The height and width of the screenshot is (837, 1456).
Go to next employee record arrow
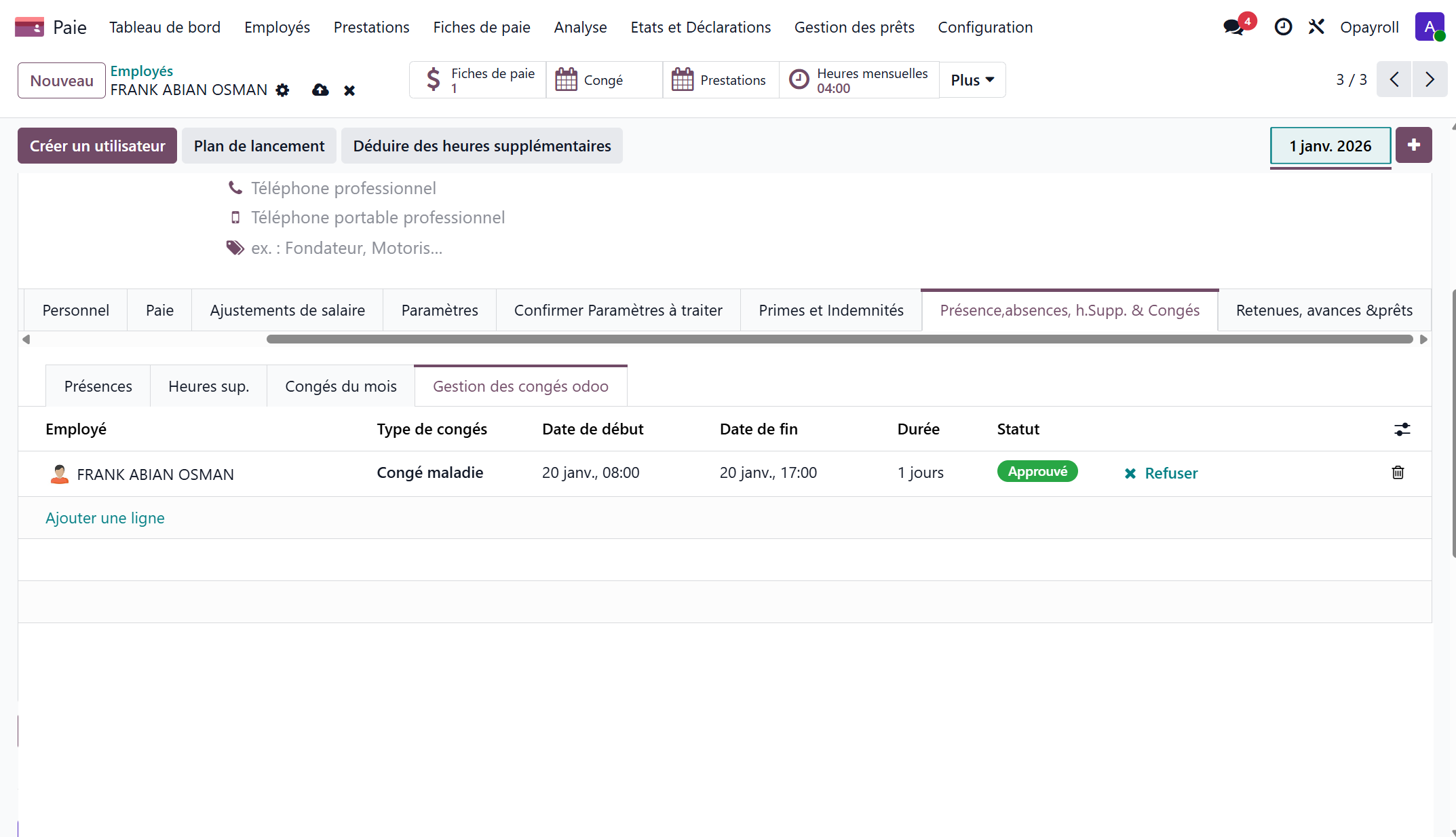pyautogui.click(x=1430, y=79)
